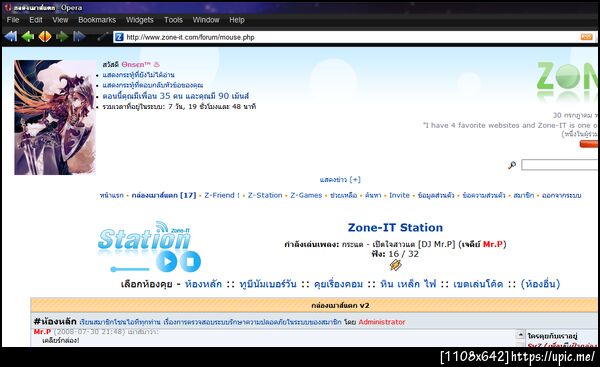Click the wand icon in the toolbar
The width and height of the screenshot is (600, 367).
(x=102, y=37)
